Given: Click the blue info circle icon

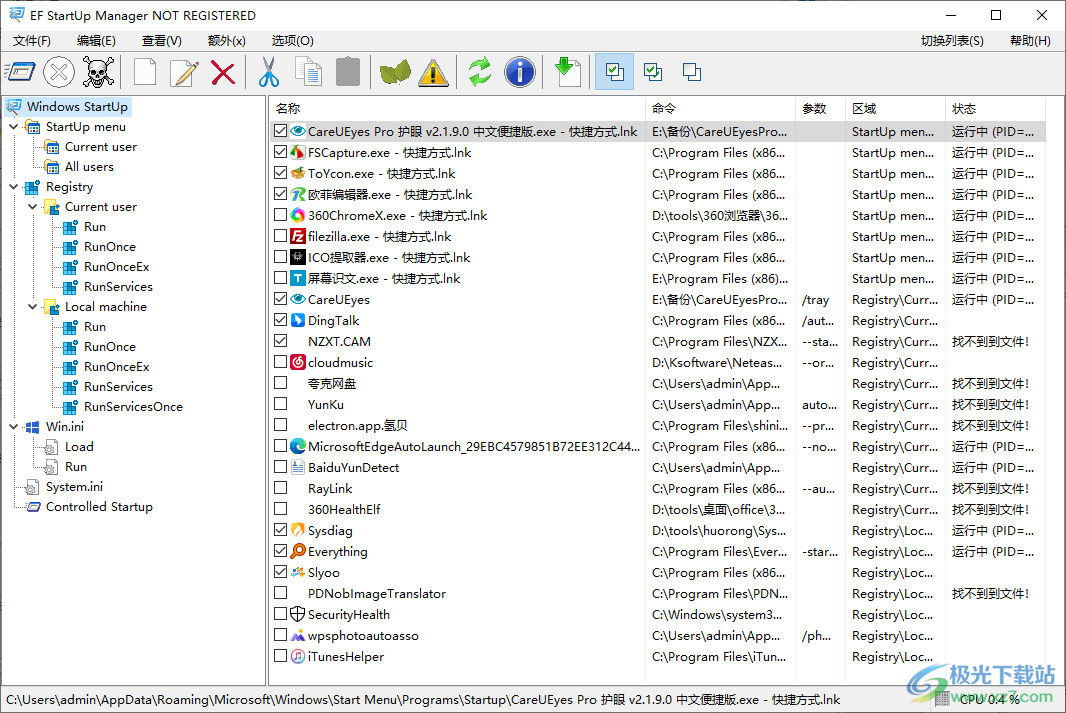Looking at the screenshot, I should click(x=520, y=72).
